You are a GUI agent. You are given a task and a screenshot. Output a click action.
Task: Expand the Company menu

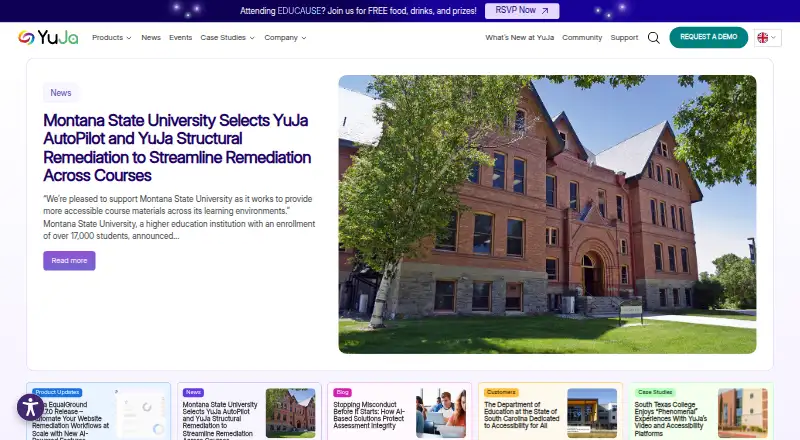click(285, 38)
